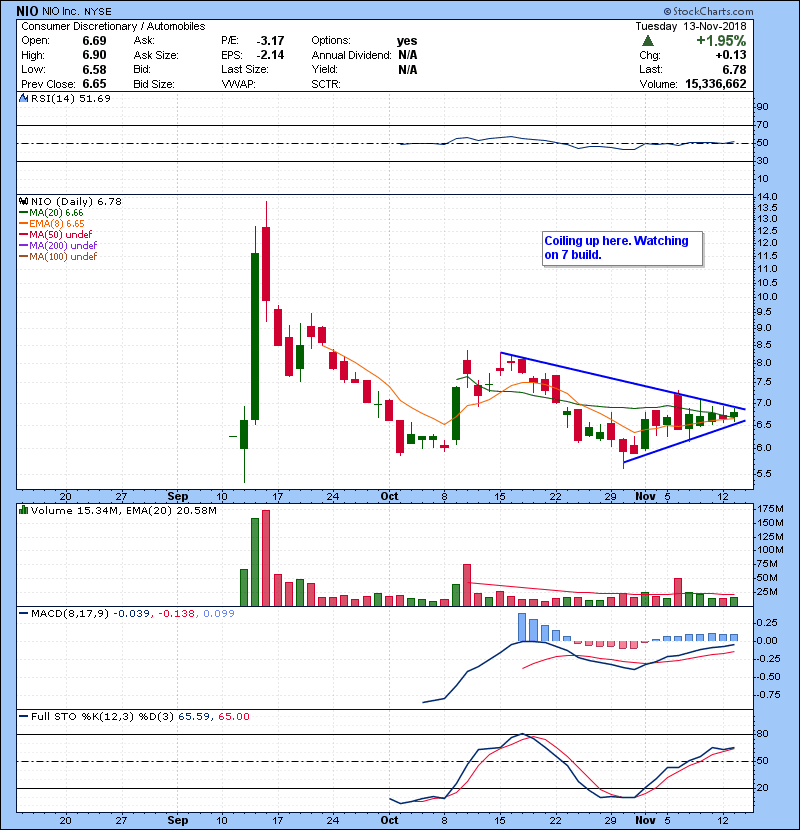The width and height of the screenshot is (800, 830).
Task: Click the stochastic %D value 65.00
Action: click(233, 716)
